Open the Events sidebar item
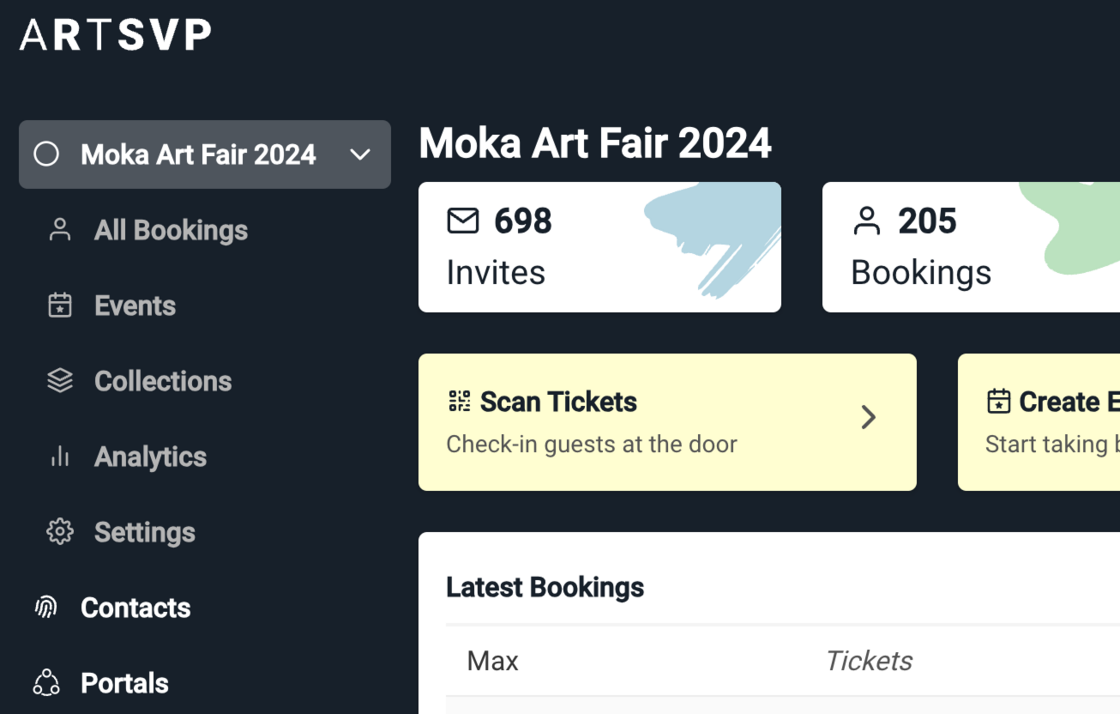This screenshot has width=1120, height=714. pyautogui.click(x=135, y=305)
